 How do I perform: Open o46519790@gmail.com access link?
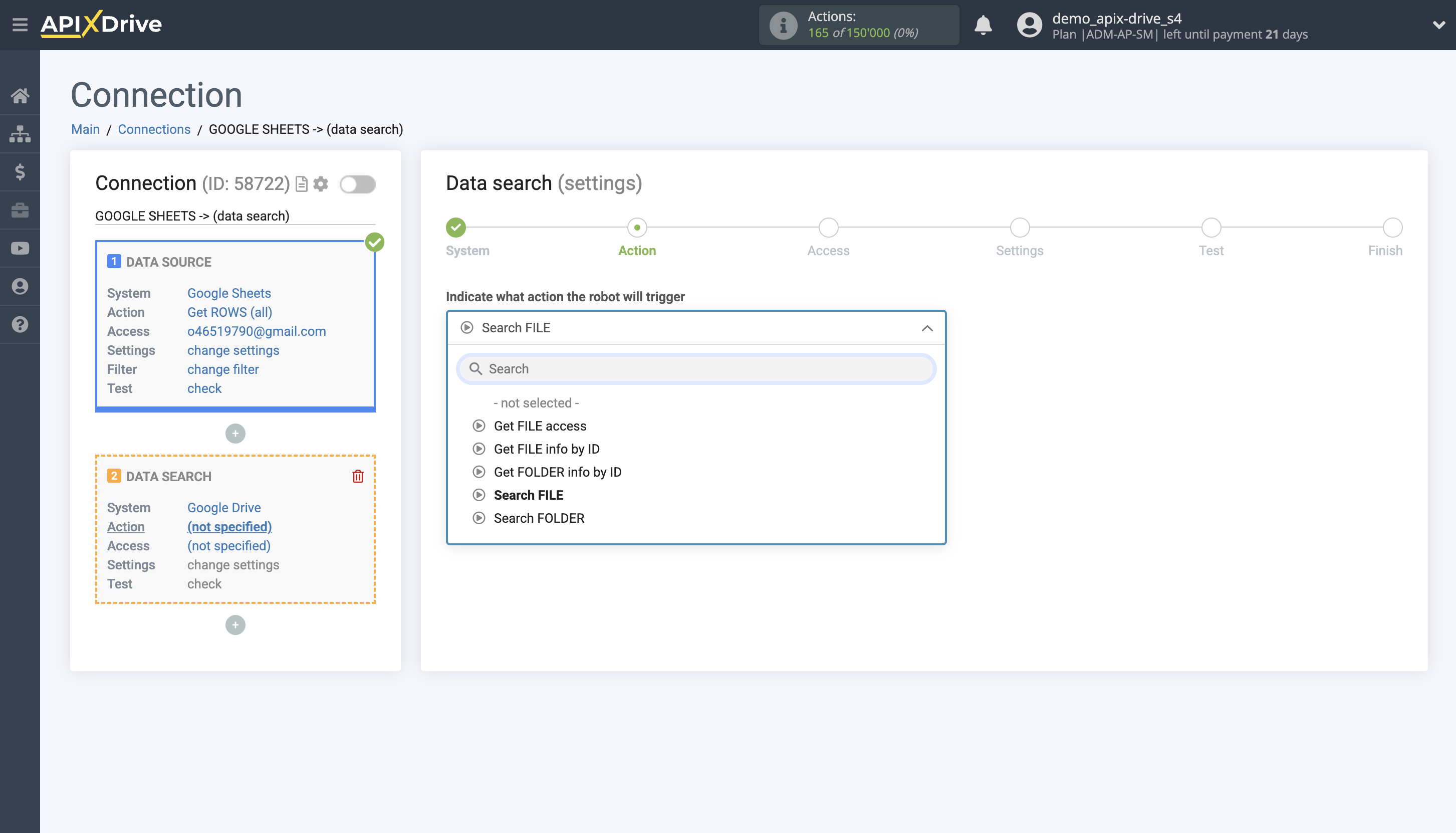(257, 331)
